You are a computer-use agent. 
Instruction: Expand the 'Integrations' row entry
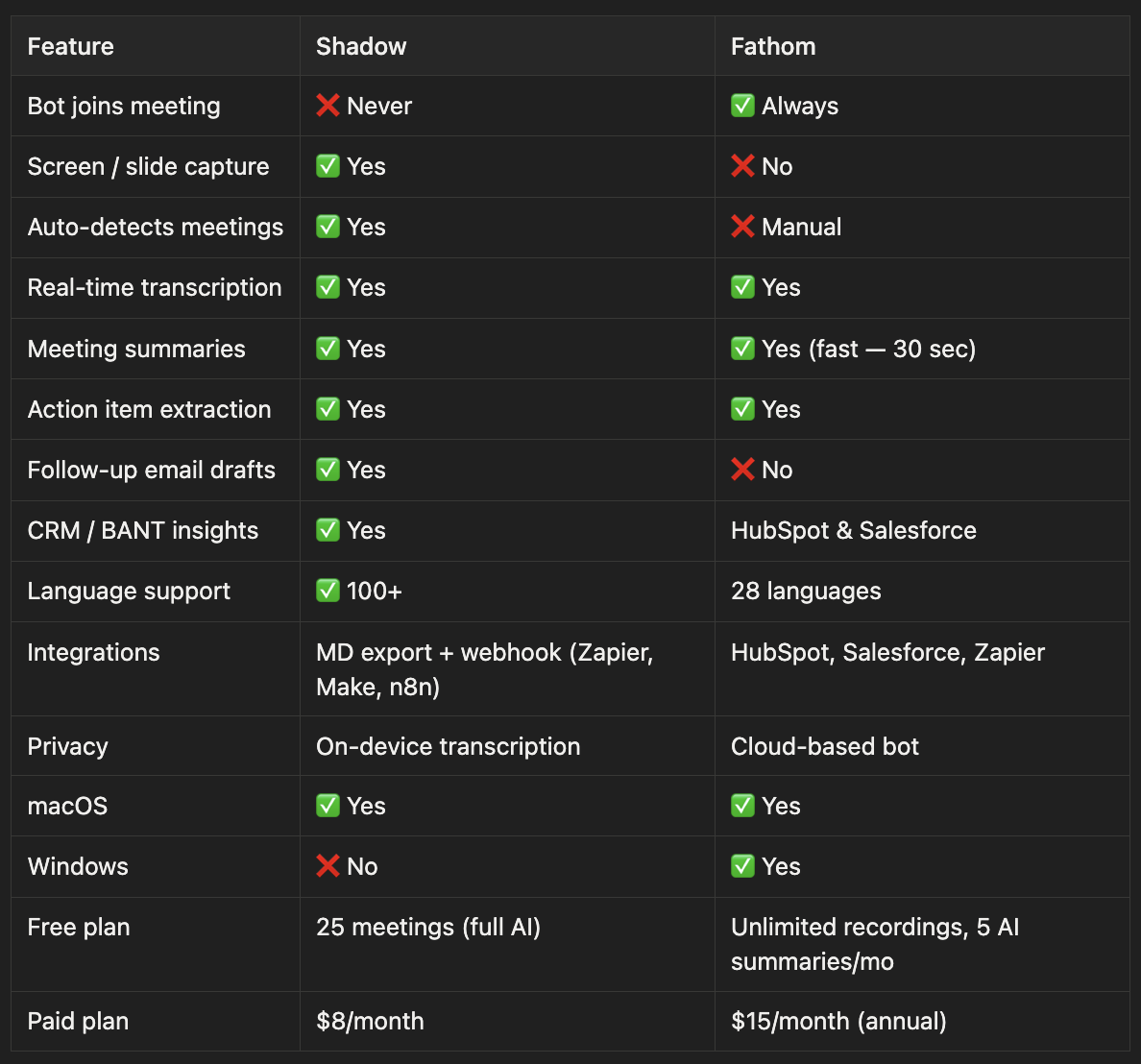(93, 652)
